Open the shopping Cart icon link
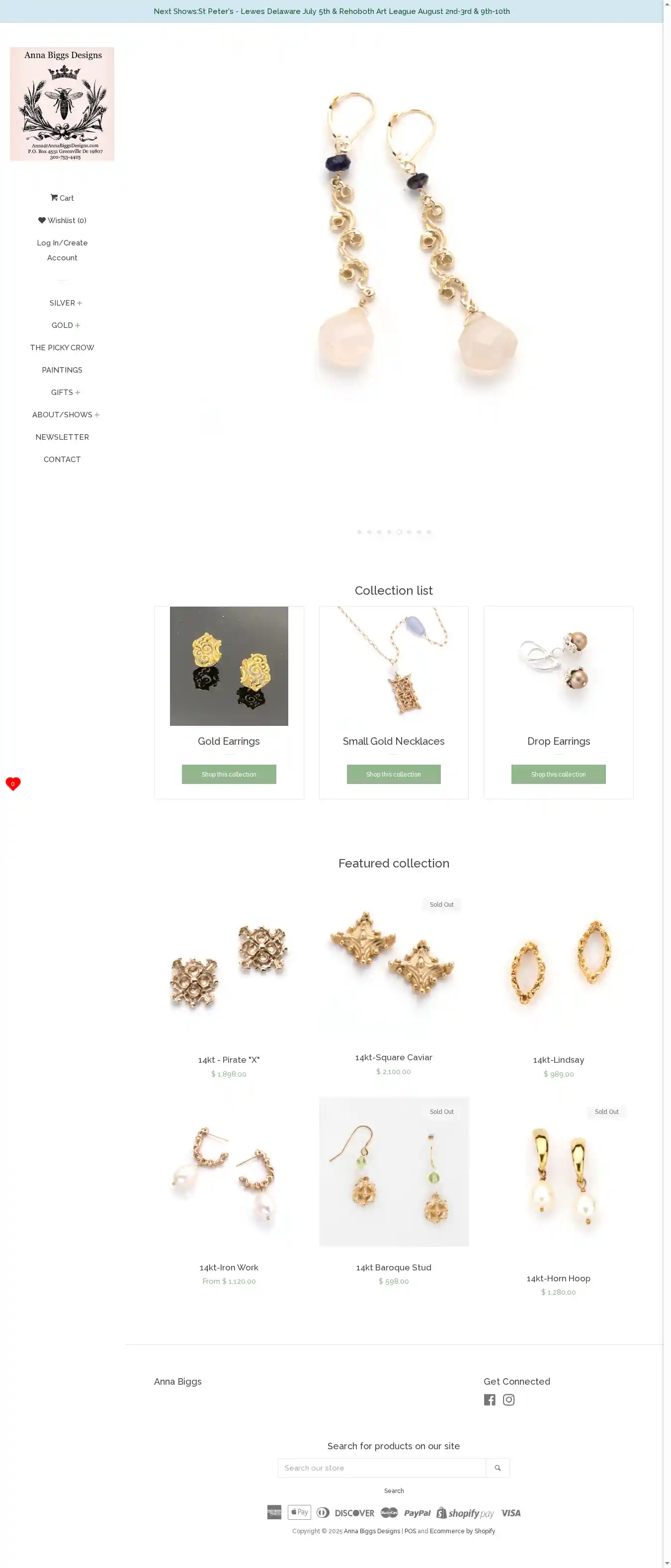Screen dimensions: 671x1568 62,198
